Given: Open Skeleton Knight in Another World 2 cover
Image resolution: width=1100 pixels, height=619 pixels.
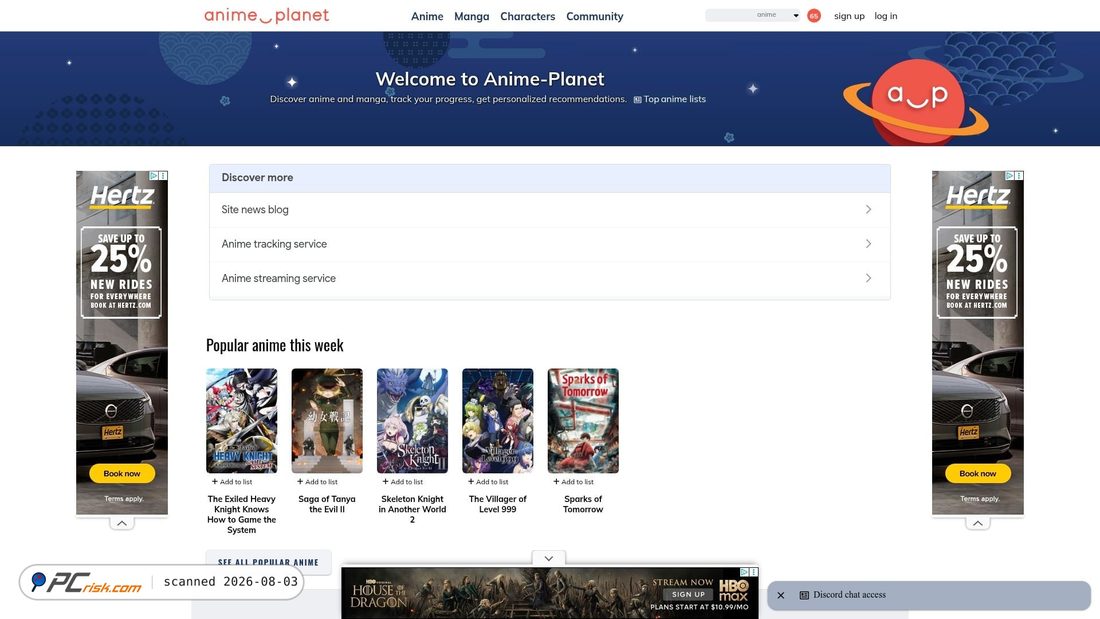Looking at the screenshot, I should (412, 420).
